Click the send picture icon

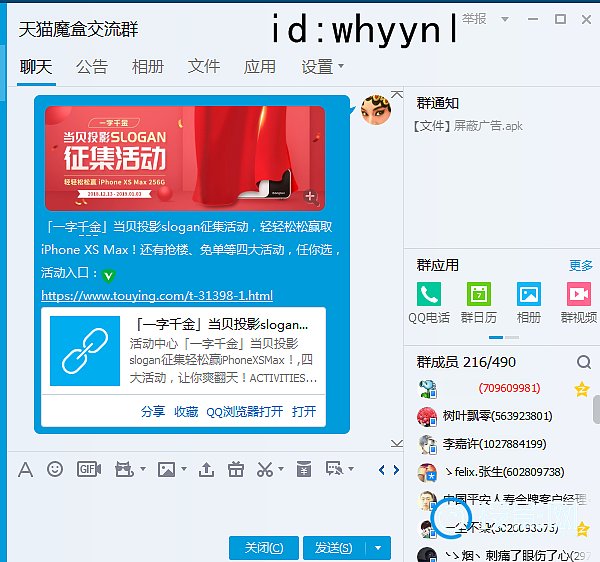(166, 469)
